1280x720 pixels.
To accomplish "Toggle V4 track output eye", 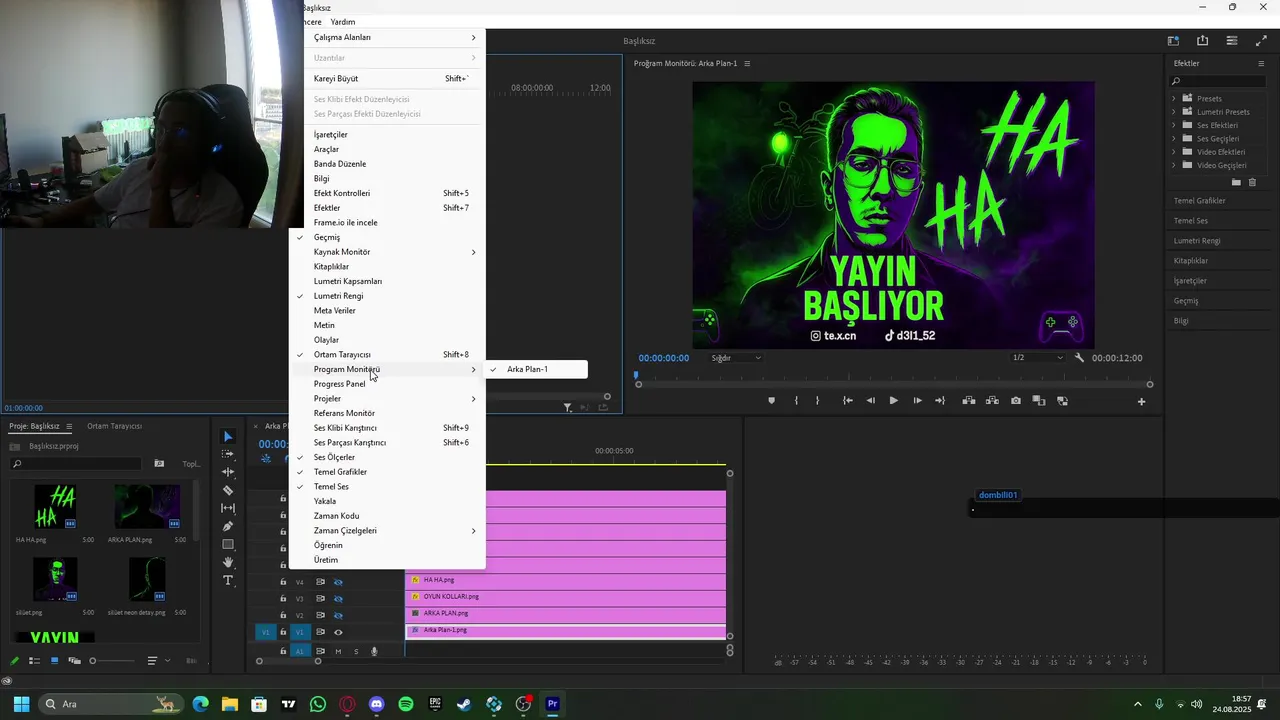I will tap(338, 582).
